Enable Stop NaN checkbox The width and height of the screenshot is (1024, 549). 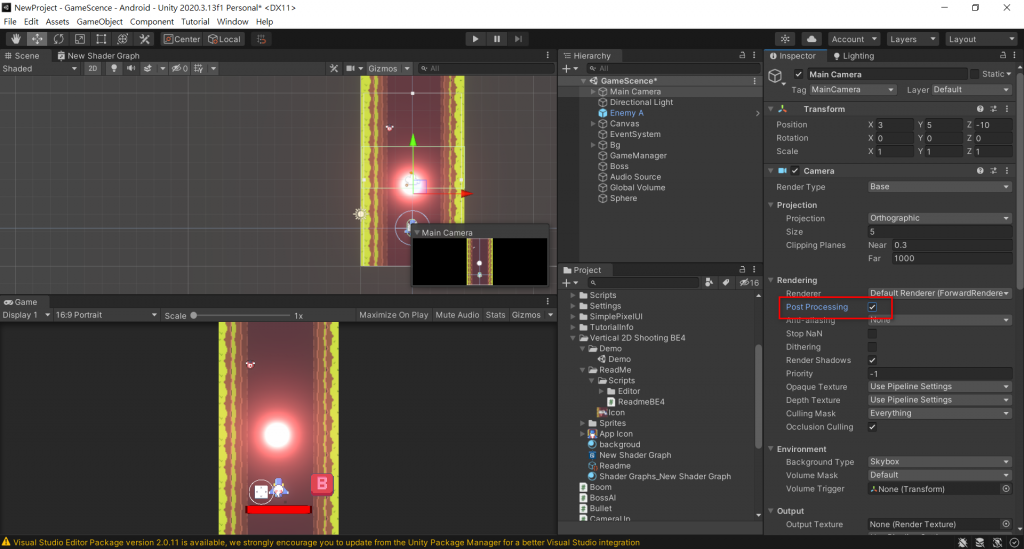pyautogui.click(x=872, y=334)
